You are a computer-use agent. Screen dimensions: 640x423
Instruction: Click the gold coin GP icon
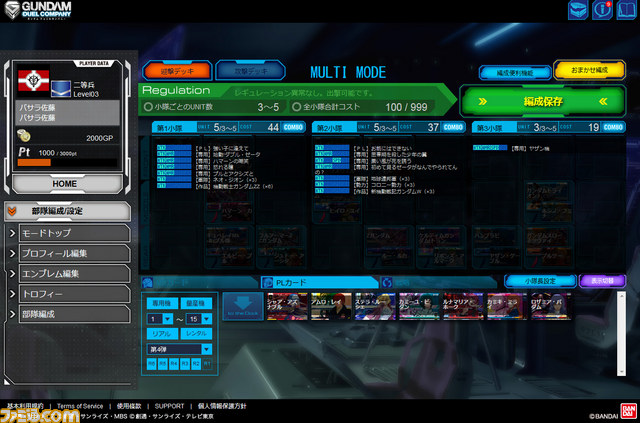tap(24, 136)
